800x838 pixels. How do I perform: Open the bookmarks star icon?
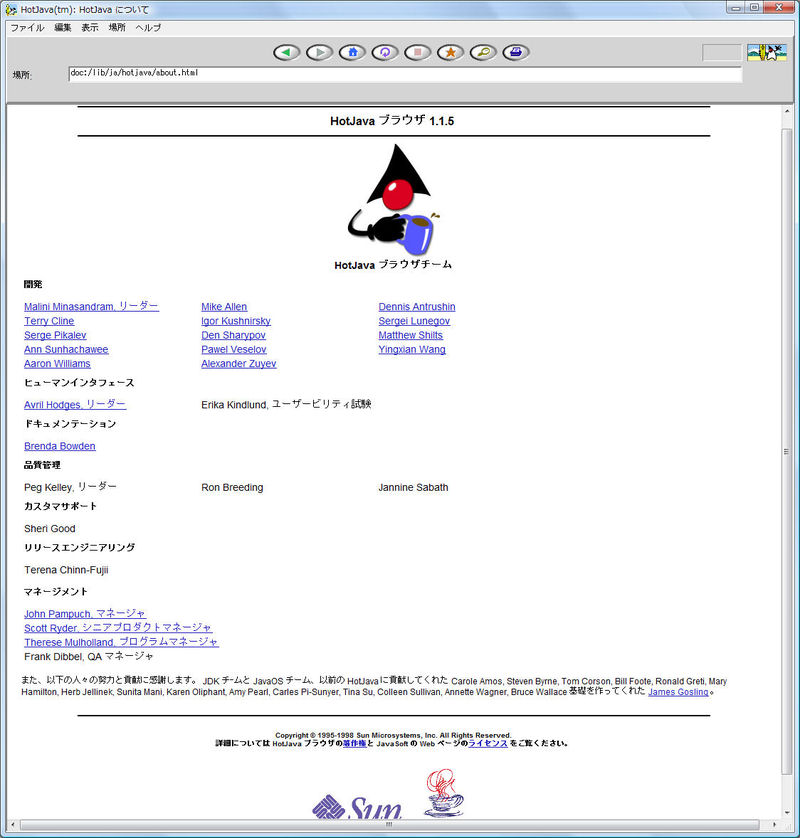tap(451, 52)
